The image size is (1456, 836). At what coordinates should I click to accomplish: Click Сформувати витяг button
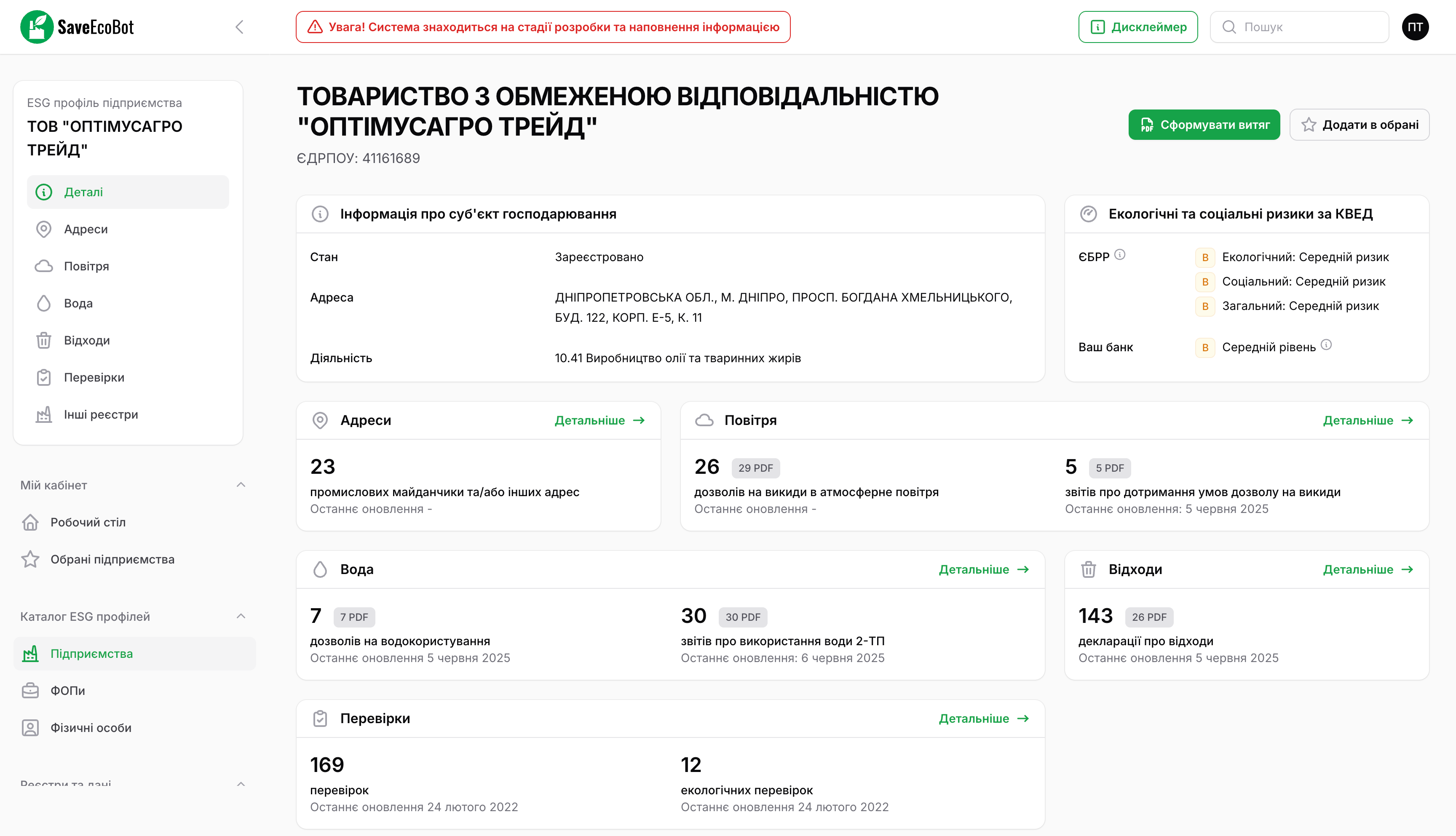[1204, 125]
